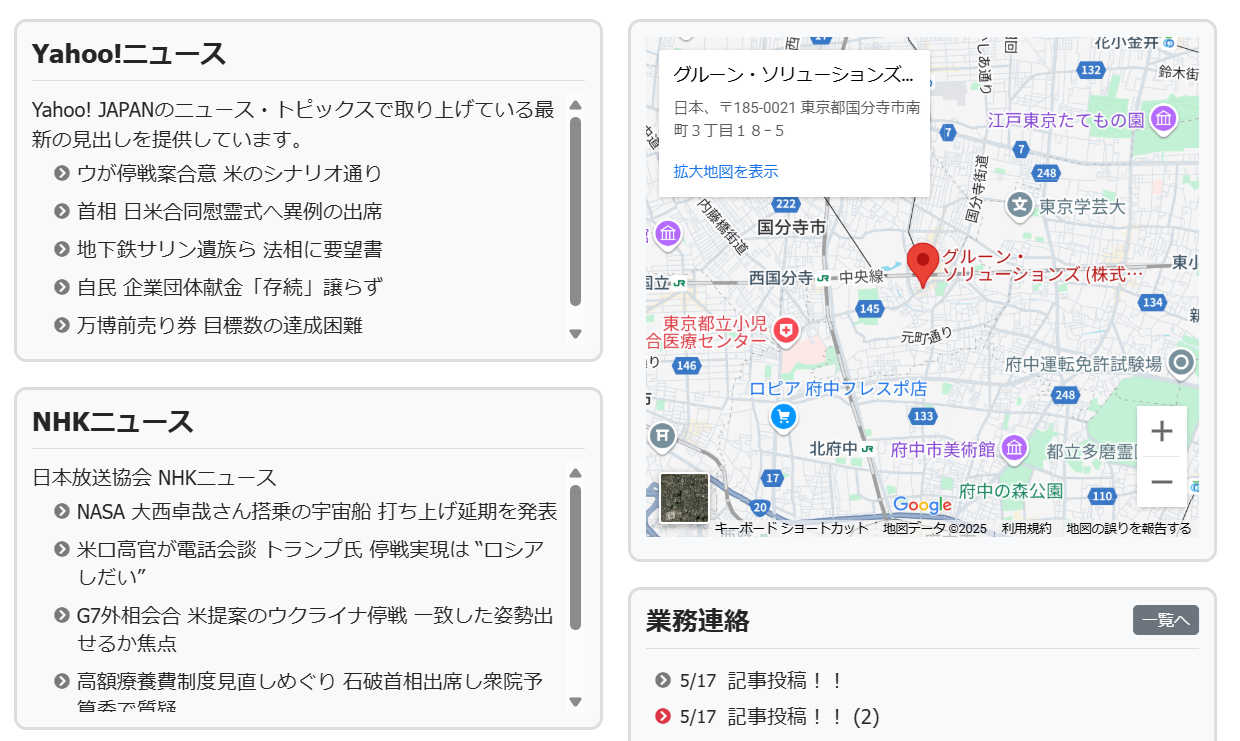
Task: Click the Yahoo!ニュース panel heading
Action: tap(129, 54)
